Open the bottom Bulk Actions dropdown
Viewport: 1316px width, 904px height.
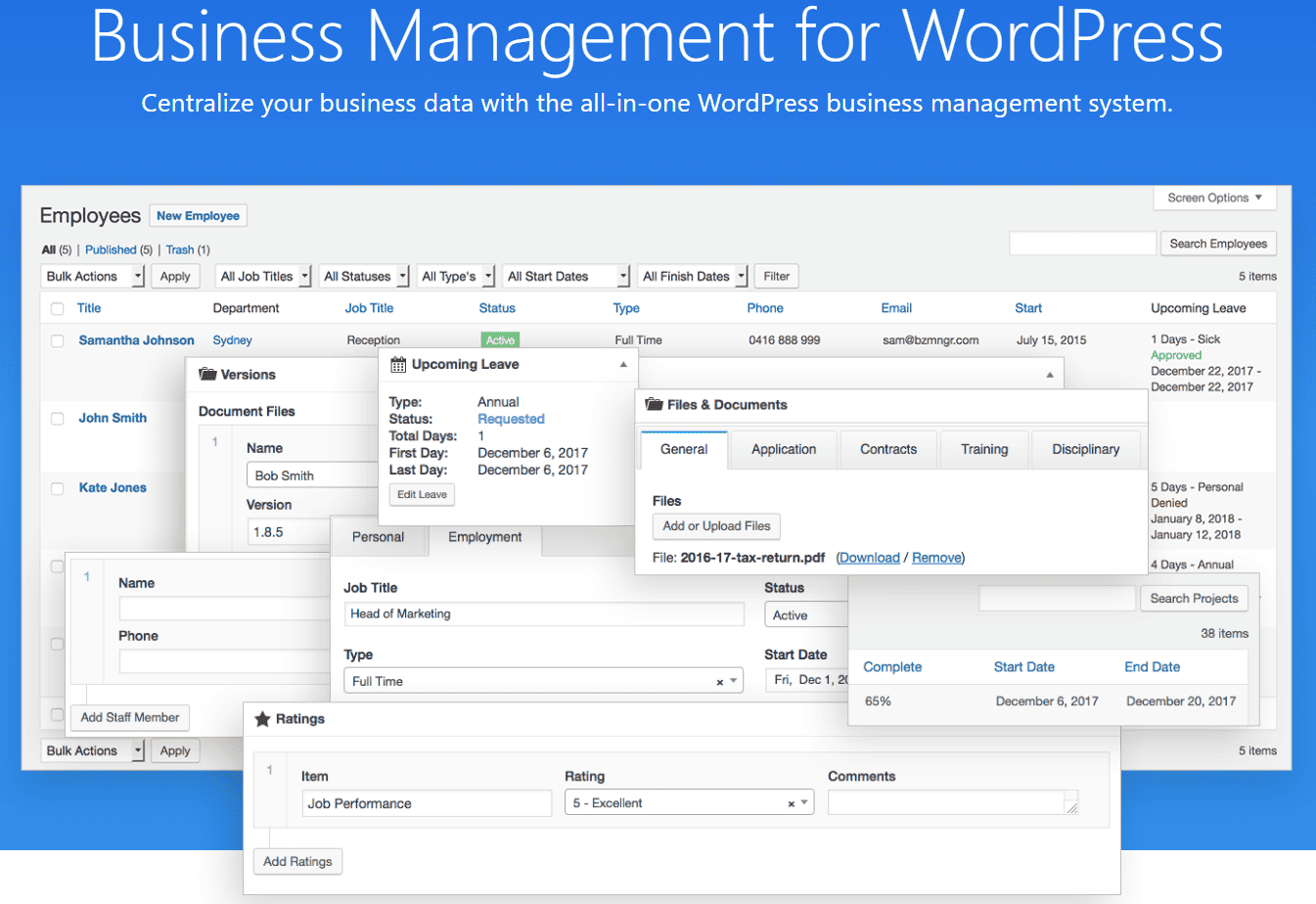point(93,751)
